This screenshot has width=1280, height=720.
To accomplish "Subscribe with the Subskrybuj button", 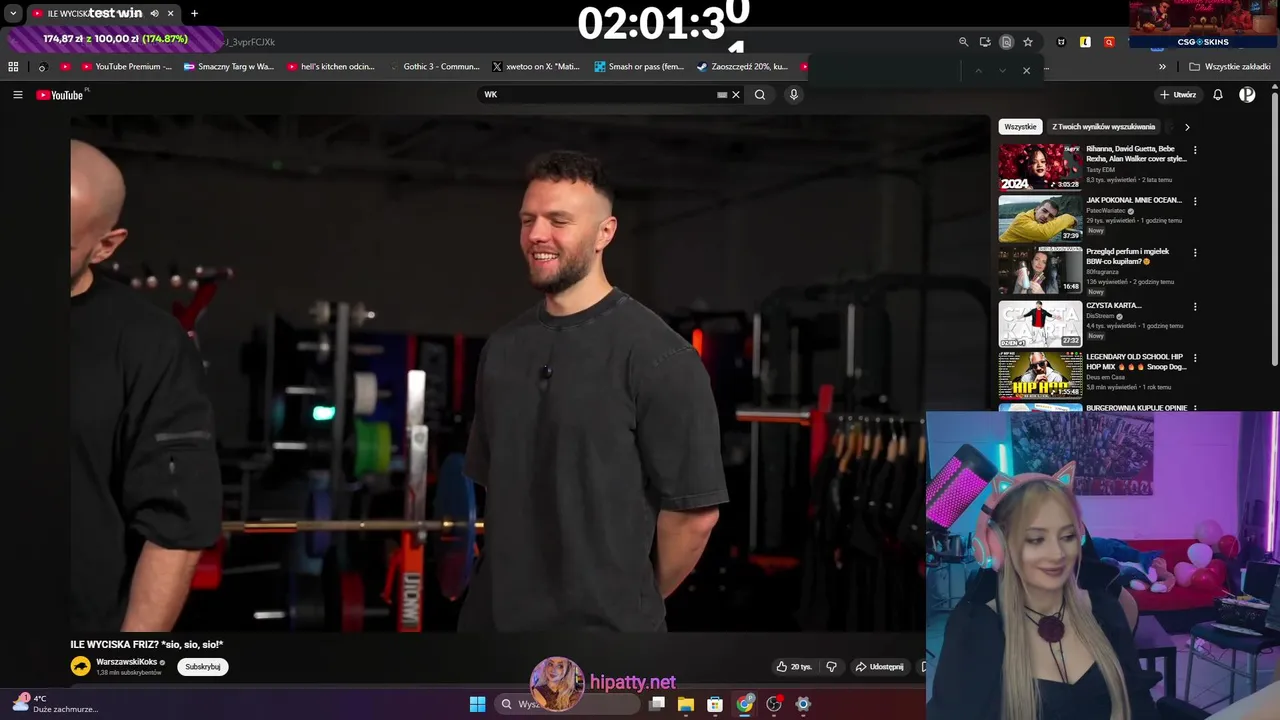I will 203,667.
